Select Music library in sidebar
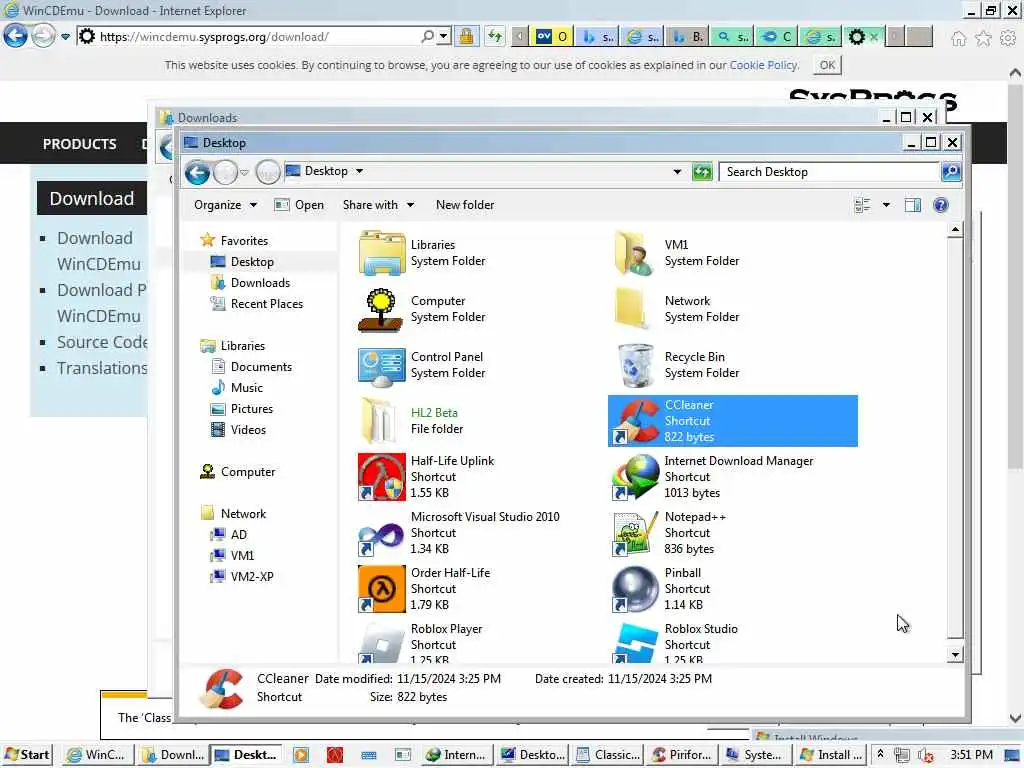The width and height of the screenshot is (1024, 768). click(246, 388)
